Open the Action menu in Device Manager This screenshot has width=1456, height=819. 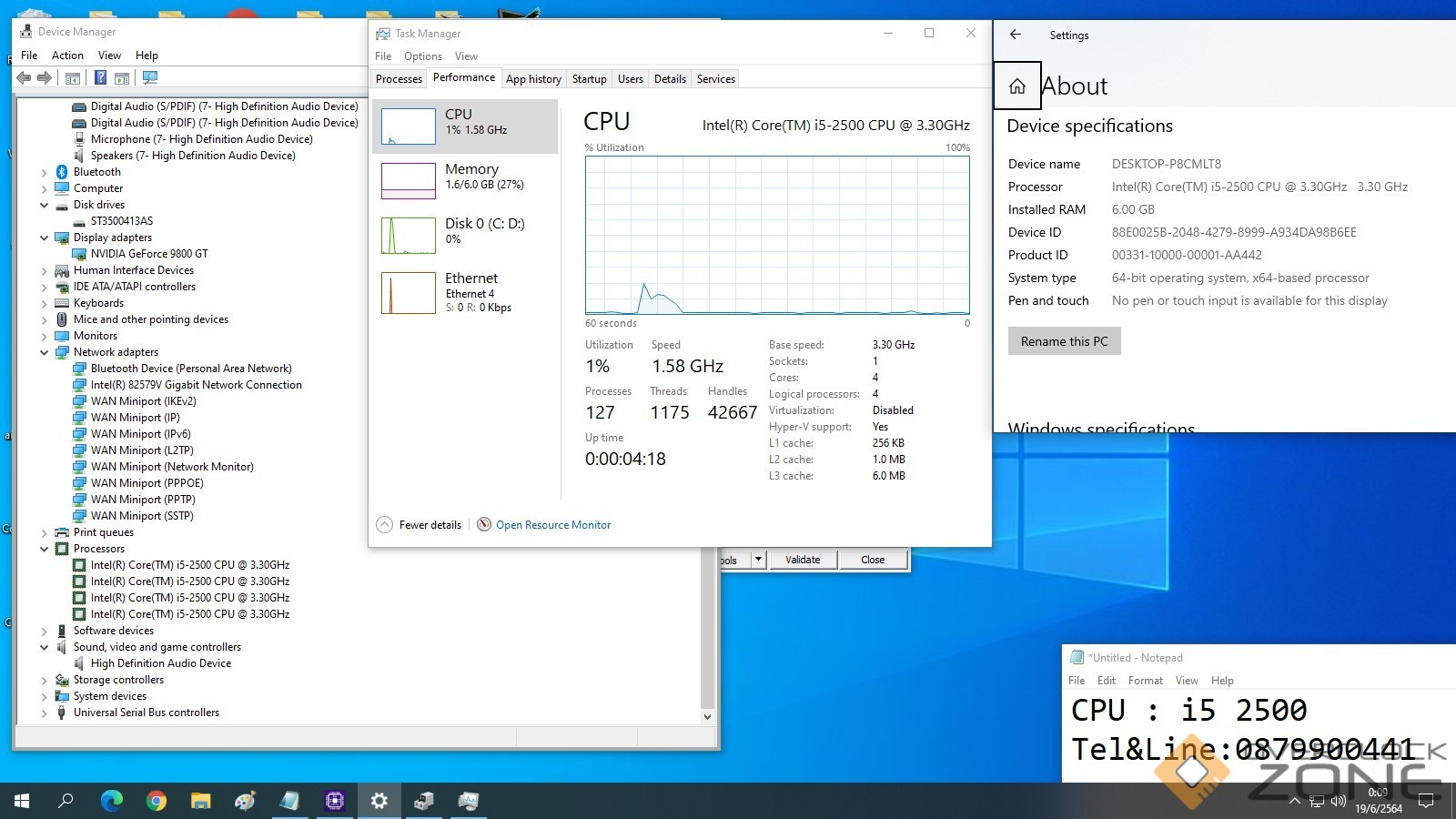(x=67, y=56)
